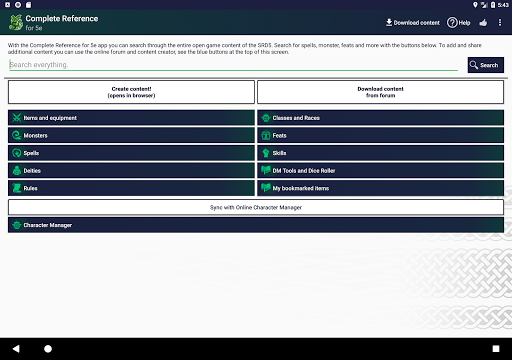Open the Skills list
The width and height of the screenshot is (512, 360).
[x=380, y=153]
